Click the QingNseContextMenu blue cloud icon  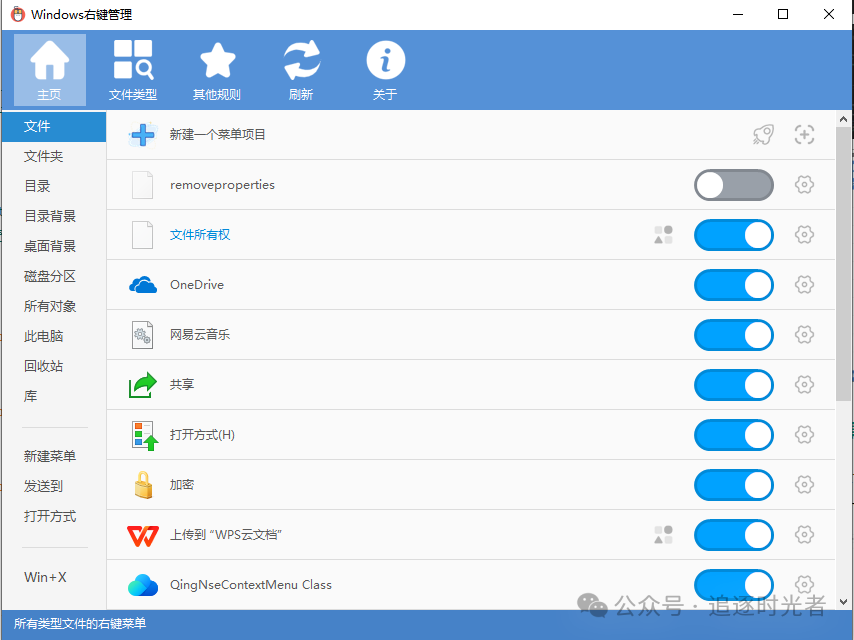(143, 585)
